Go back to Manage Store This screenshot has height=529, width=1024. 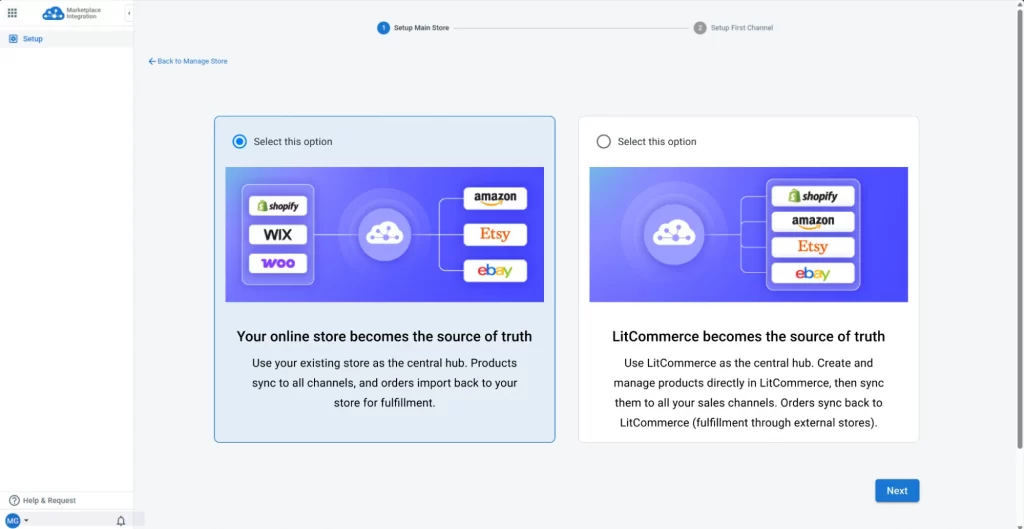(x=192, y=61)
